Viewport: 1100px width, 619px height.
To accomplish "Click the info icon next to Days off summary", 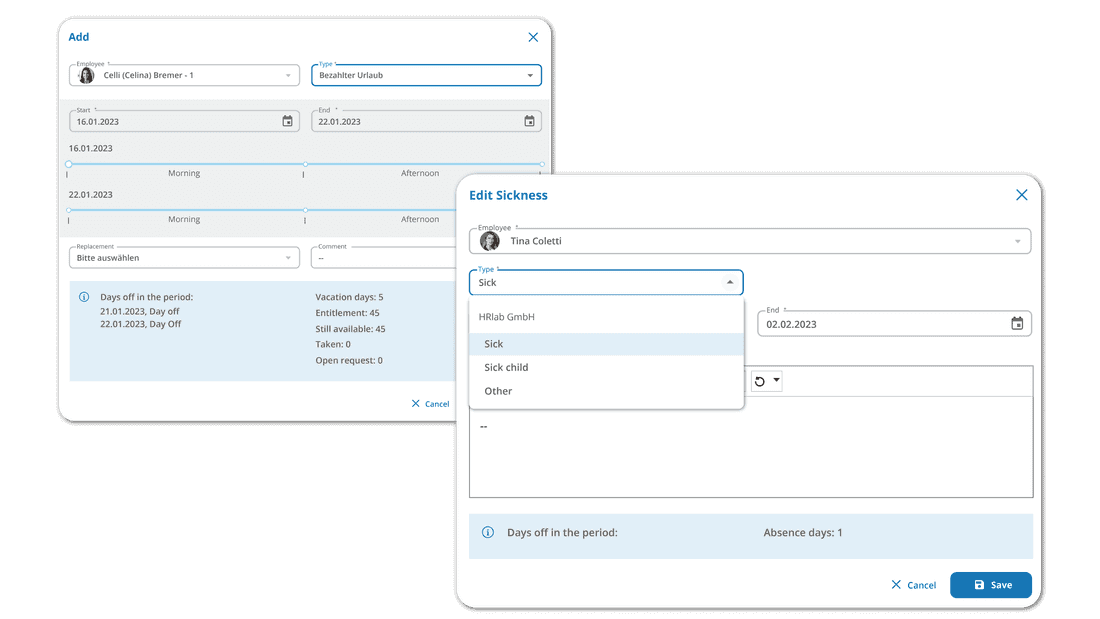I will pos(82,296).
